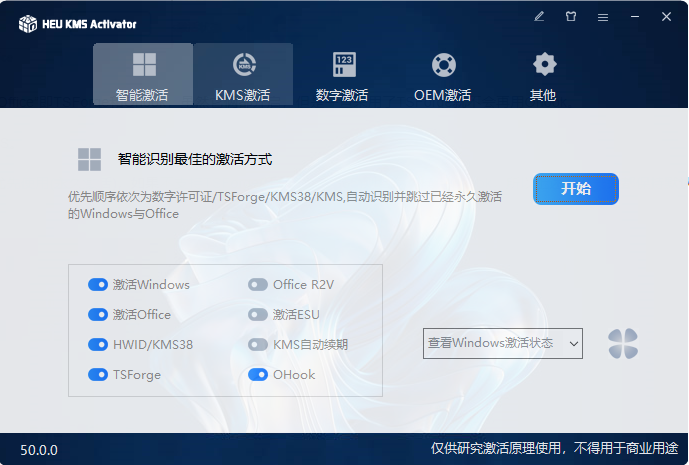Toggle the 激活Office switch
The image size is (689, 465).
coord(98,315)
